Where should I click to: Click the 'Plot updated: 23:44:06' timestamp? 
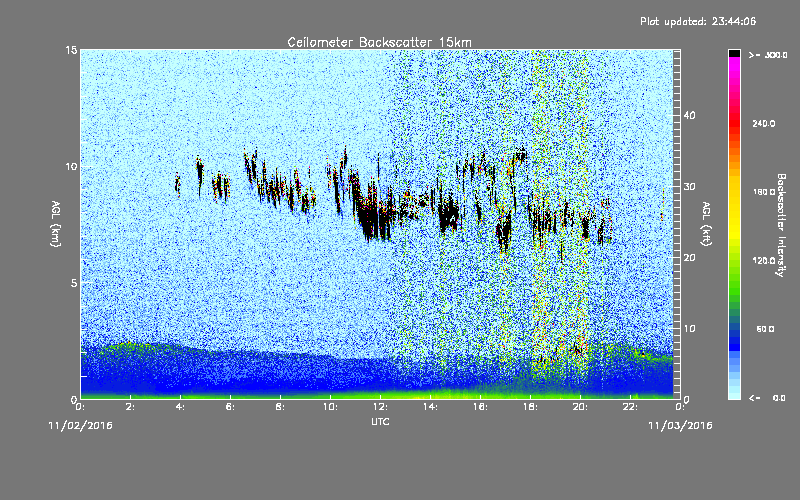click(x=698, y=21)
